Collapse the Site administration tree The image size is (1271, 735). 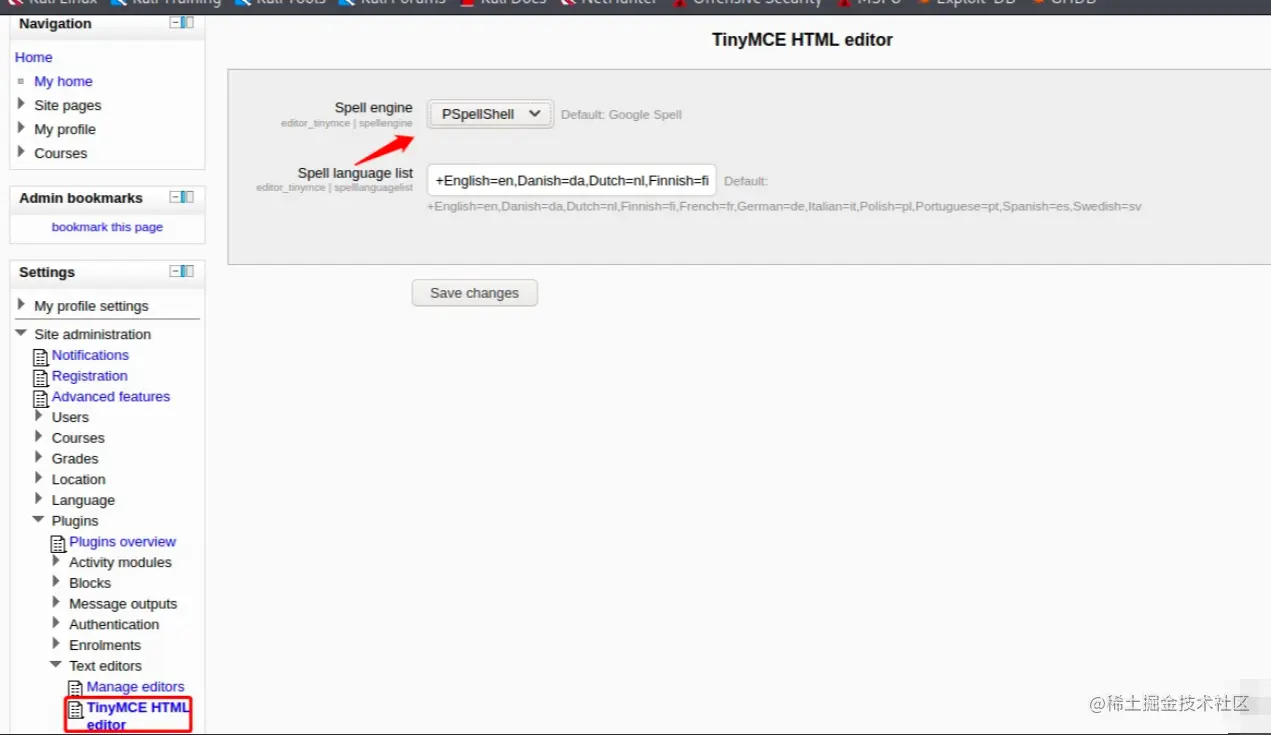21,333
